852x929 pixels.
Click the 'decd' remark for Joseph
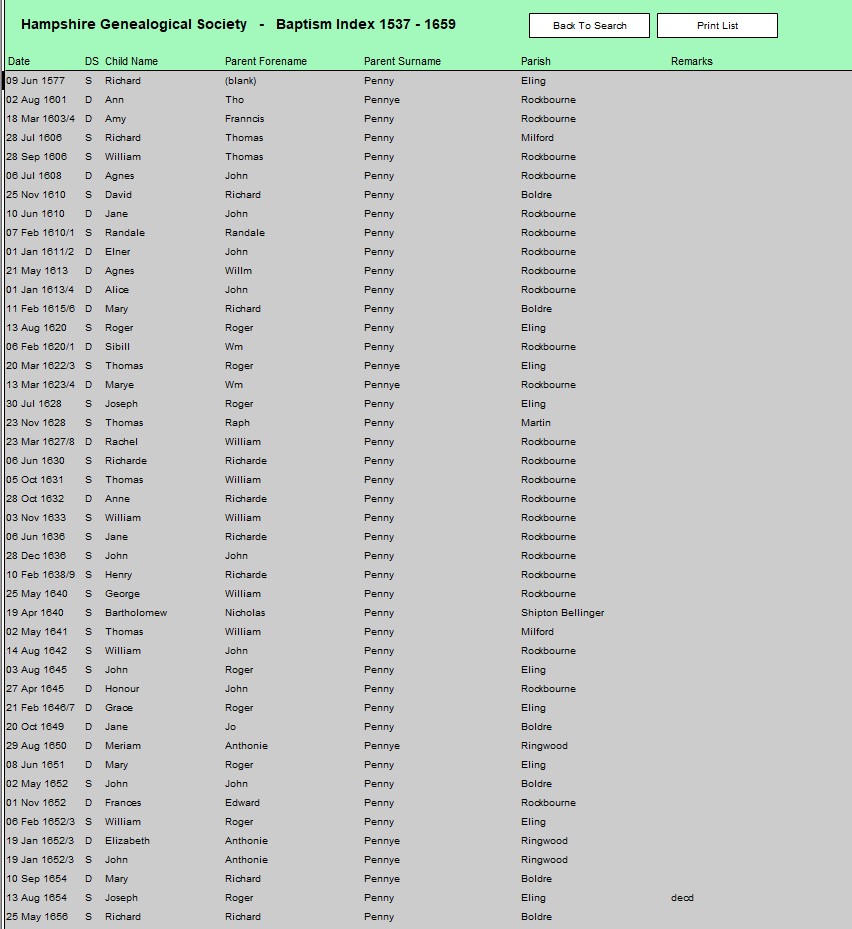point(682,898)
